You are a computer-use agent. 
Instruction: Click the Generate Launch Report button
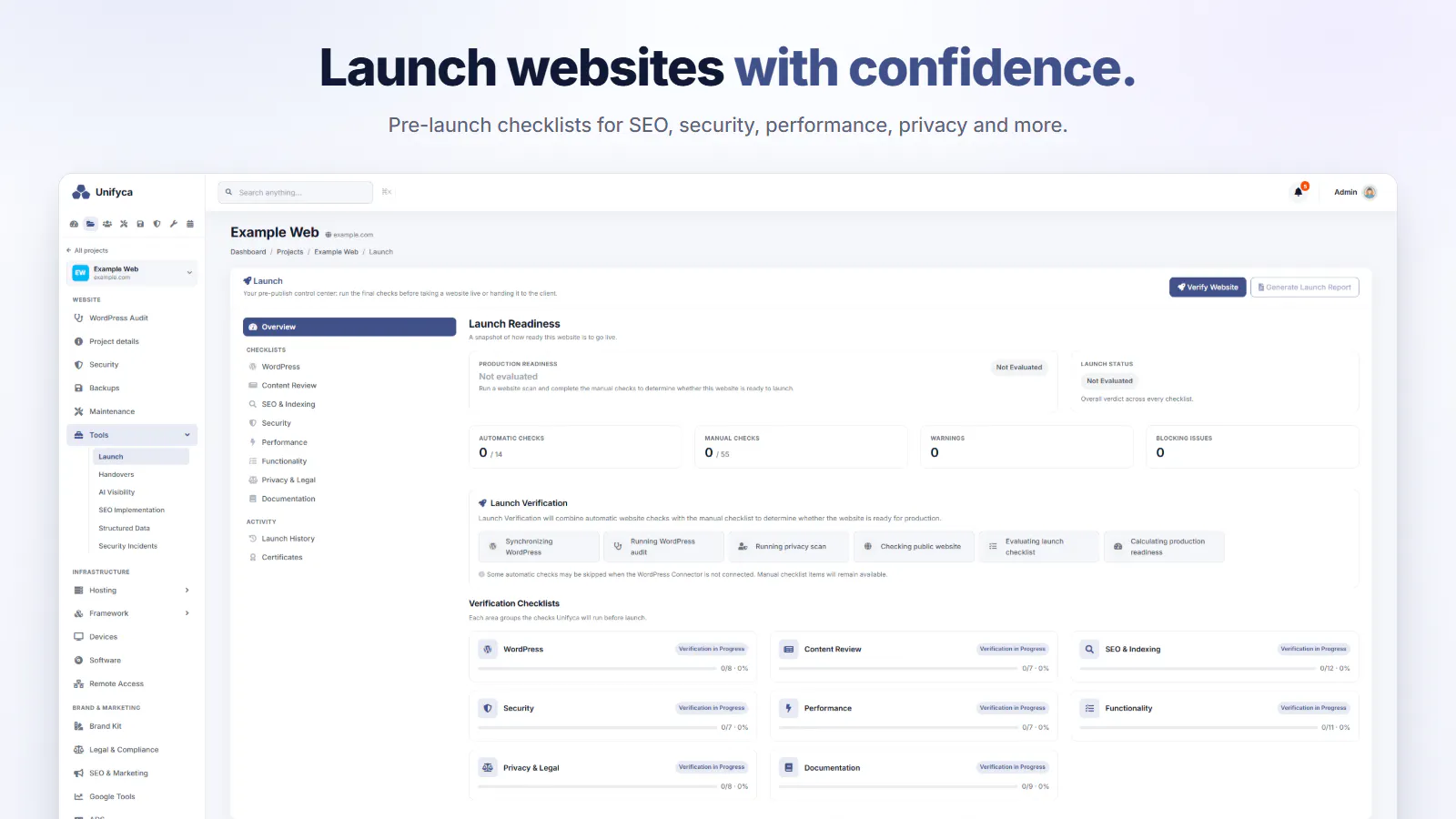(x=1305, y=288)
